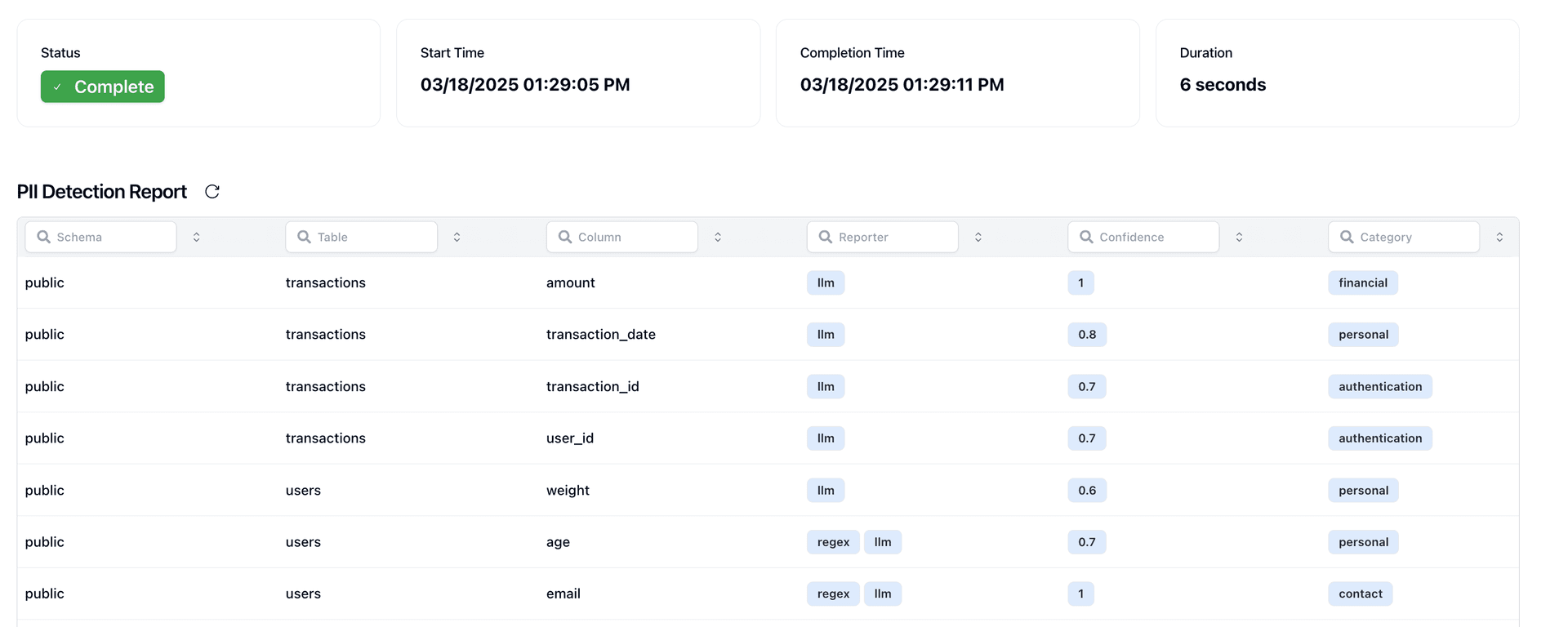Click the Column filter input
Viewport: 1568px width, 627px height.
click(622, 237)
